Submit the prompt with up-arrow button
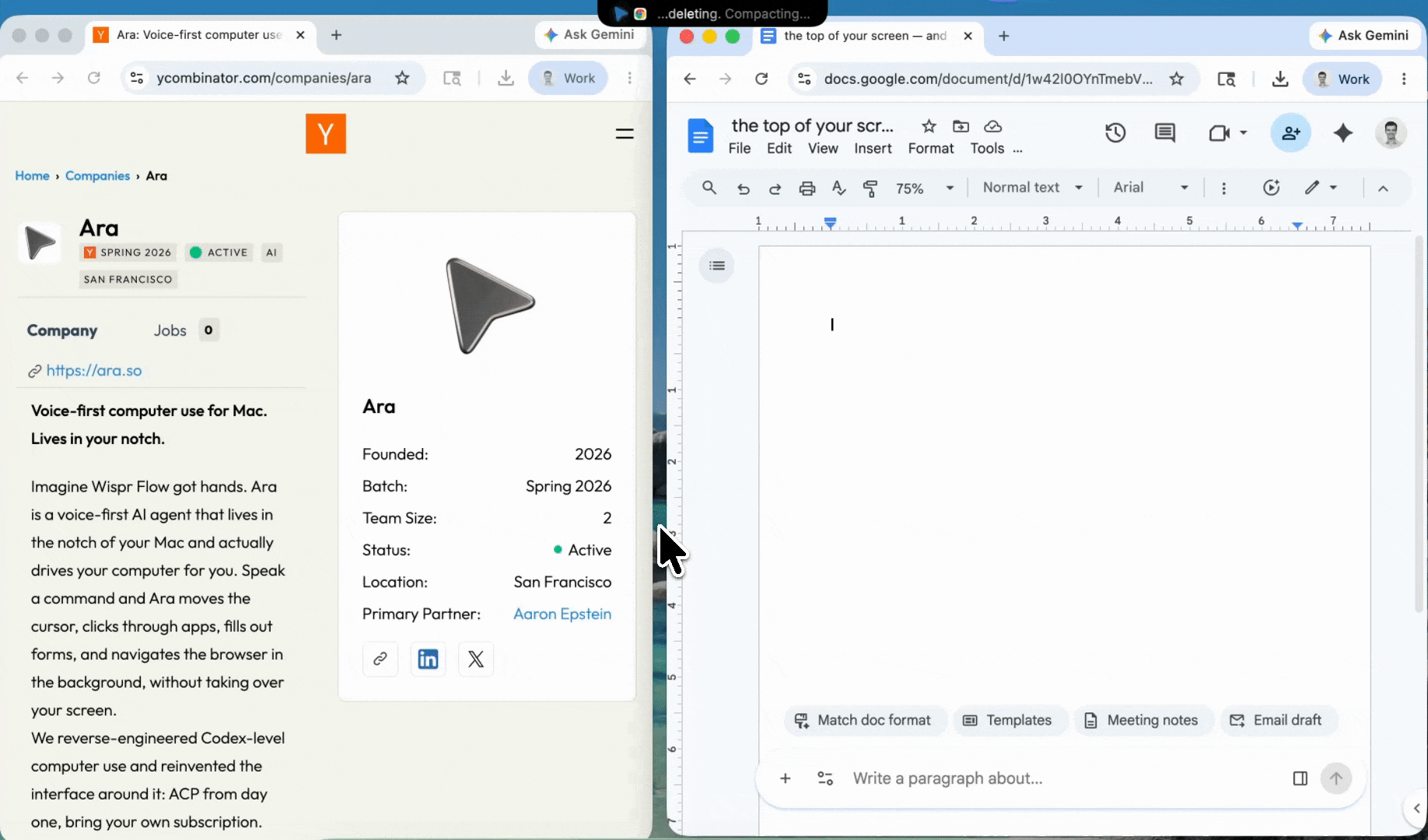This screenshot has width=1428, height=840. (1336, 779)
